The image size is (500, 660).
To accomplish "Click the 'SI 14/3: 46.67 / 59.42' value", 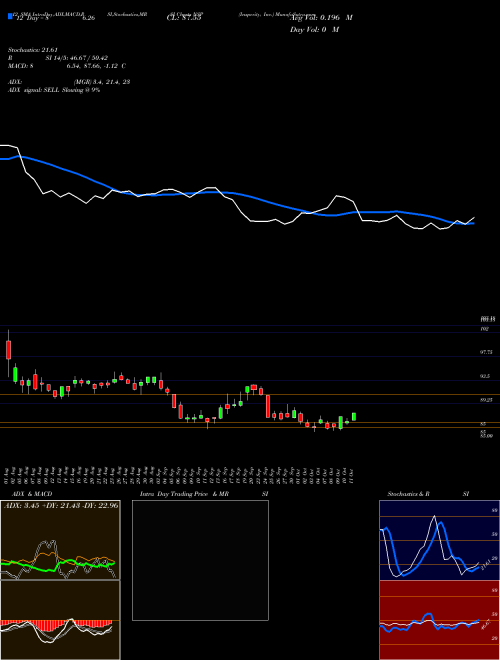I will pyautogui.click(x=77, y=58).
